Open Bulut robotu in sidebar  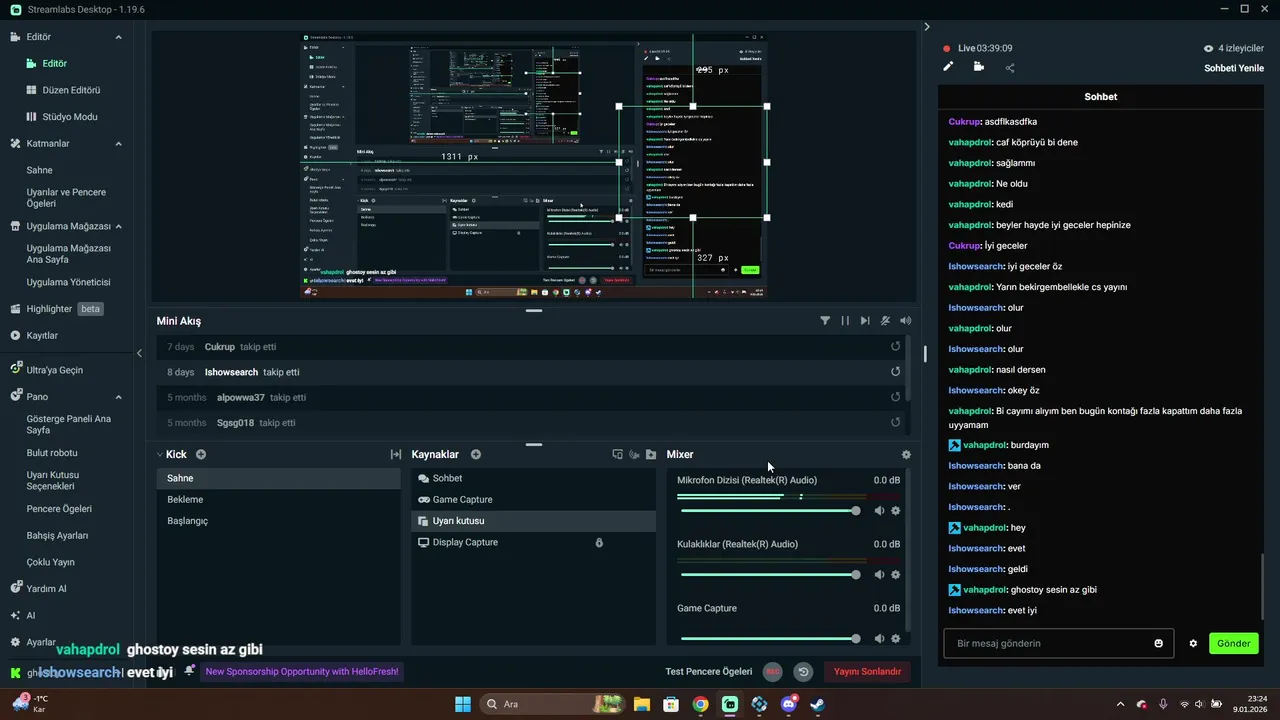[x=52, y=453]
